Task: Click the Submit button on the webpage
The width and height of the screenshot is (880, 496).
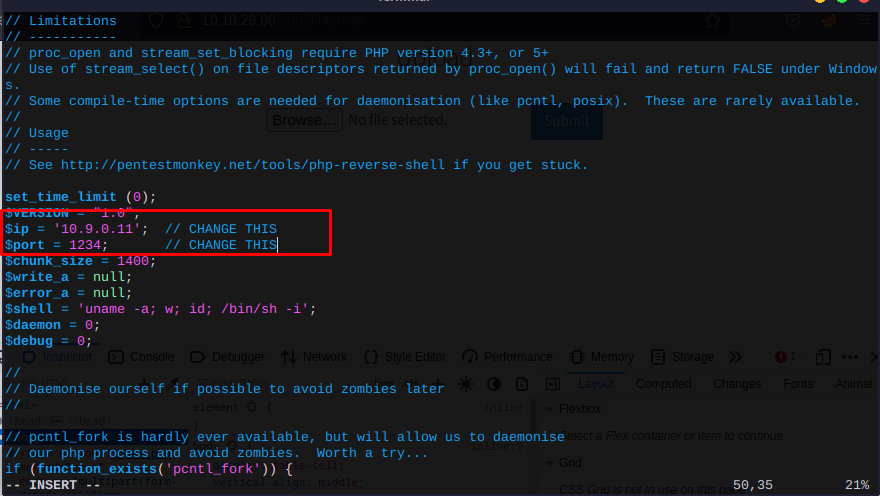Action: [567, 121]
